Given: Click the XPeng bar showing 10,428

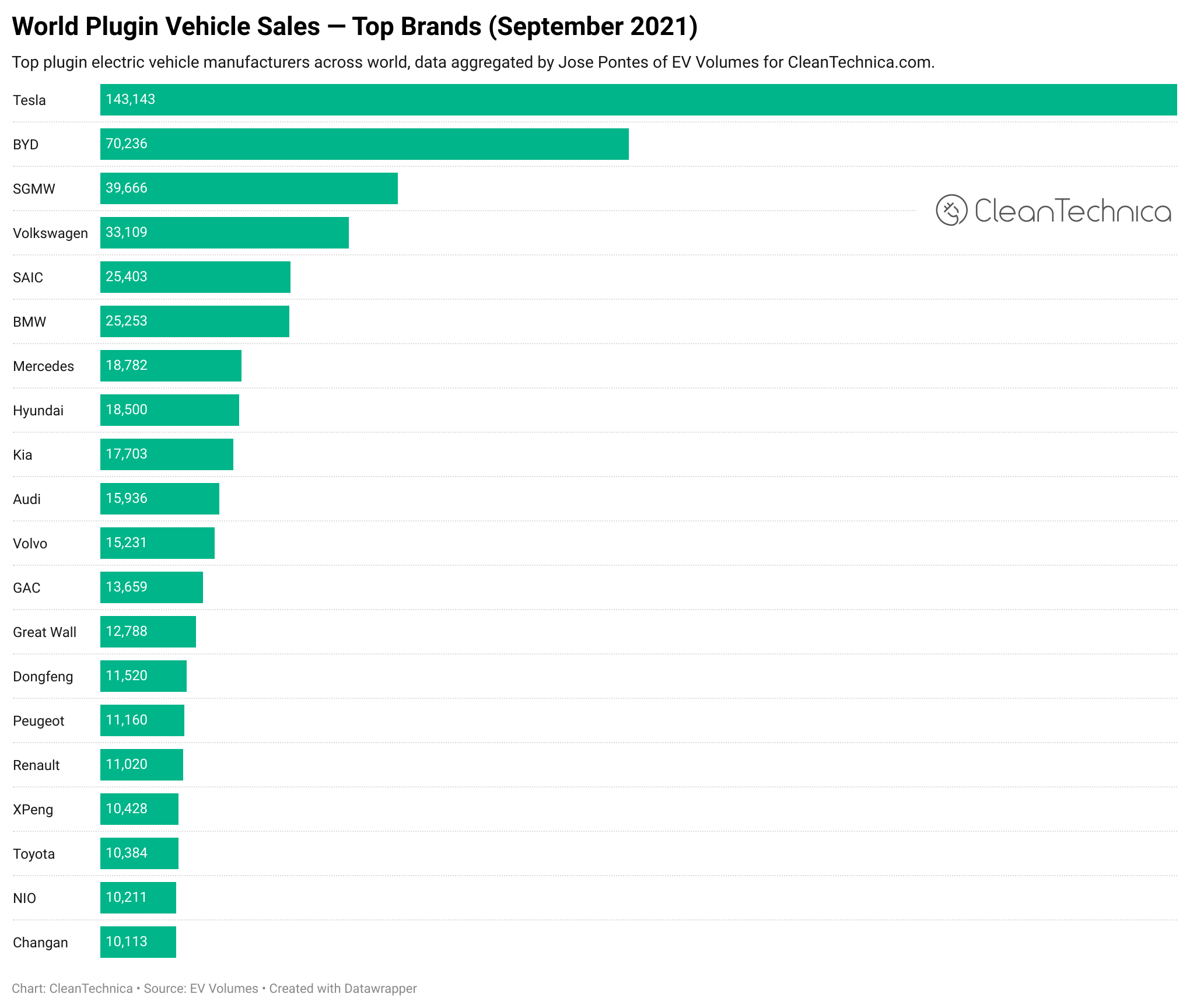Looking at the screenshot, I should click(x=139, y=809).
